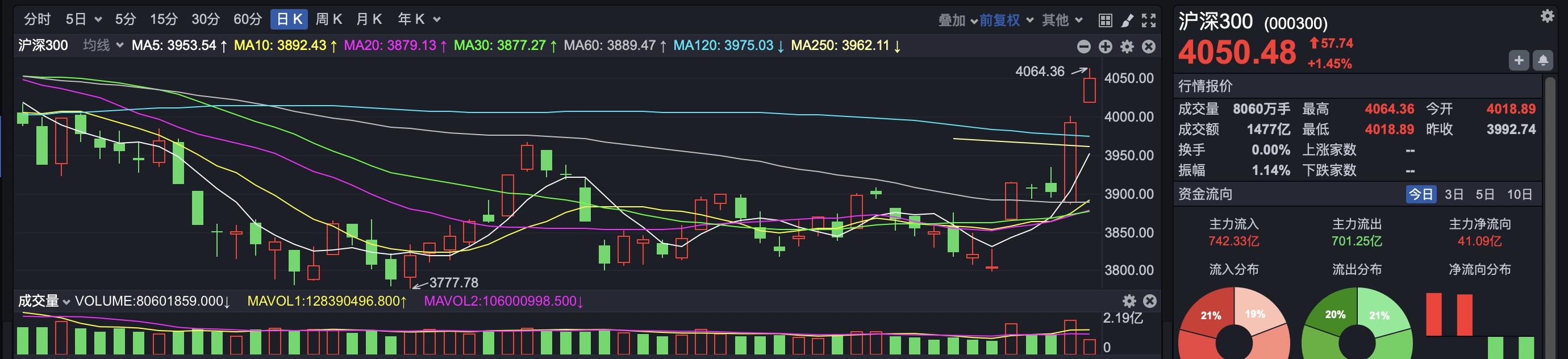Viewport: 1568px width, 359px height.
Task: Click the 沪深300 (000300) index title
Action: click(1253, 22)
